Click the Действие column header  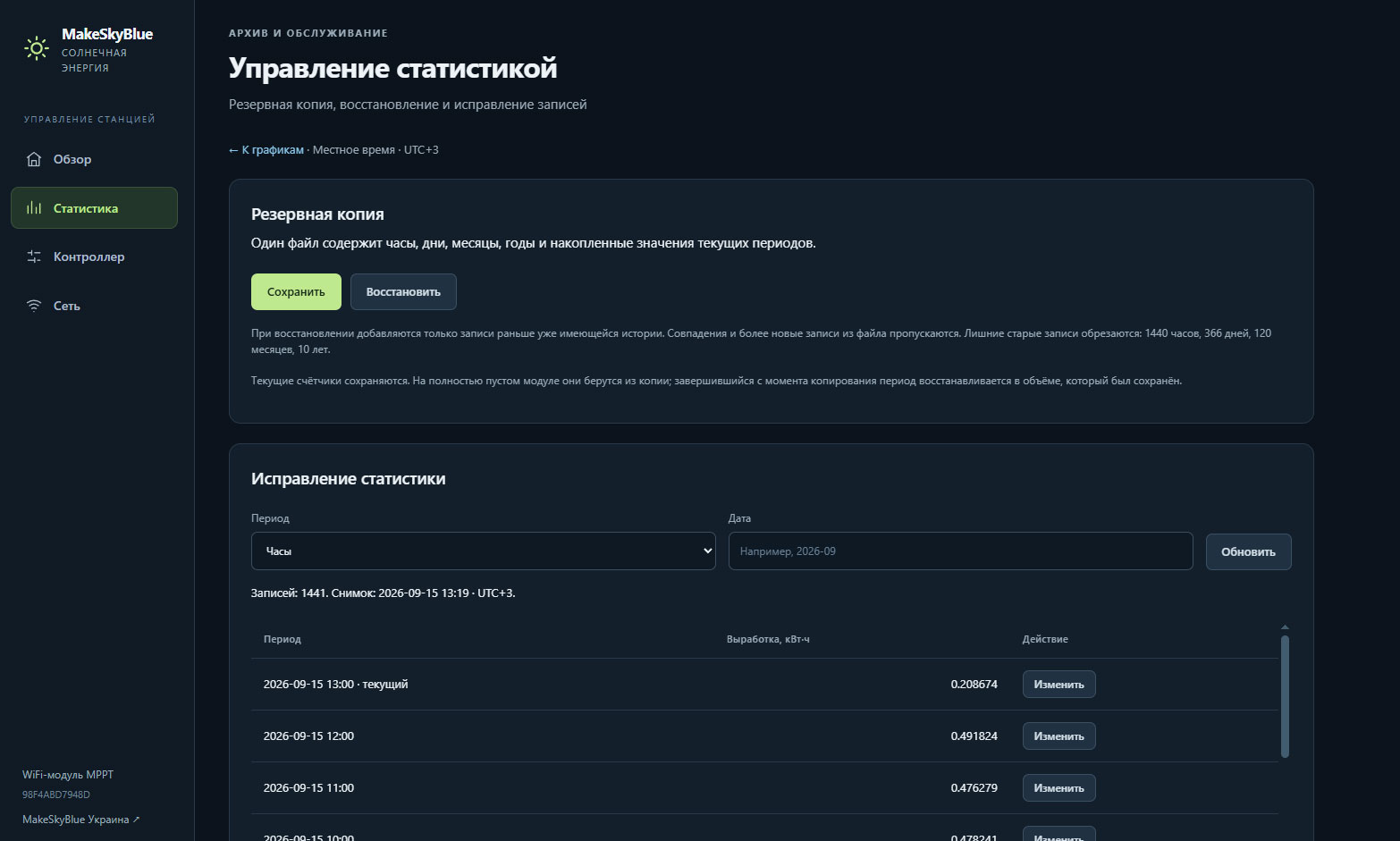1045,639
